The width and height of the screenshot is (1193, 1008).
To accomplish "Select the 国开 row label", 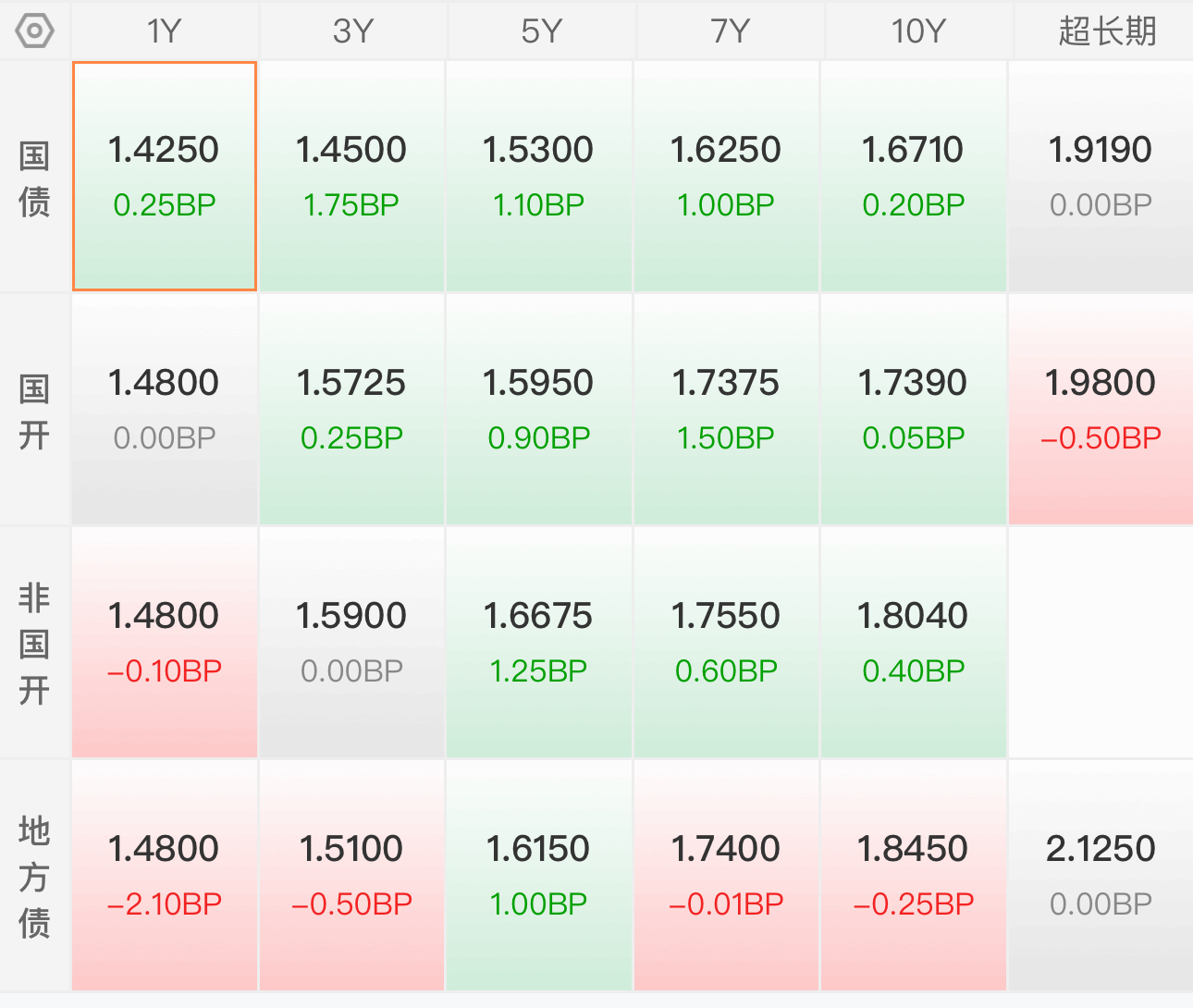I will click(x=34, y=411).
